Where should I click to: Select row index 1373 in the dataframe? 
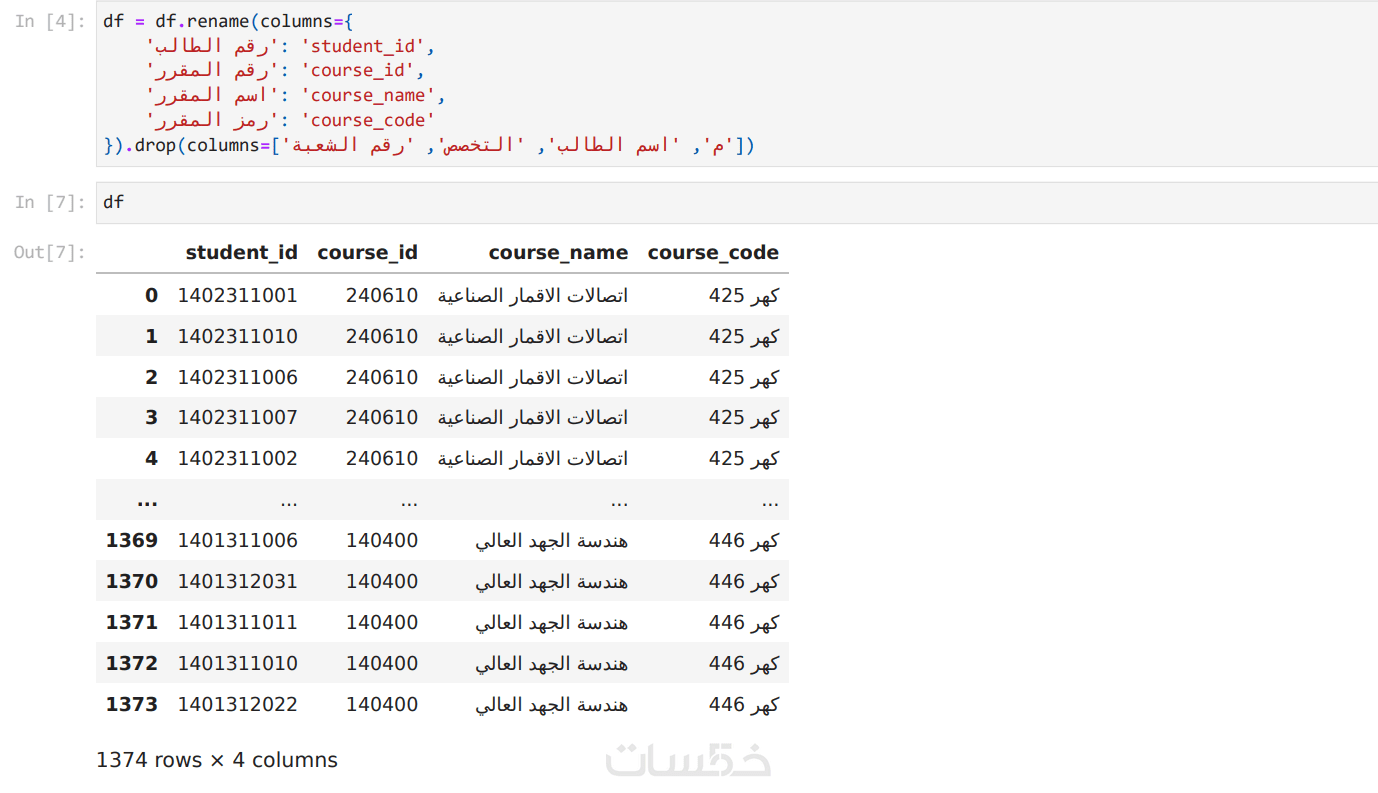pos(132,704)
